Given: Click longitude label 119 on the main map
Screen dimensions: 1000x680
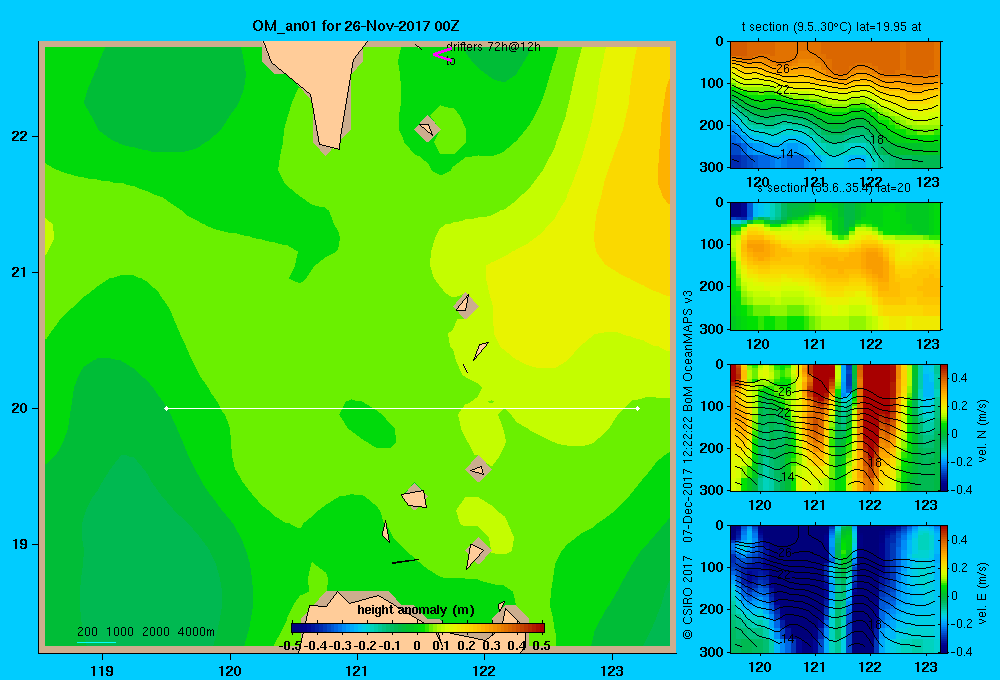Looking at the screenshot, I should tap(102, 670).
